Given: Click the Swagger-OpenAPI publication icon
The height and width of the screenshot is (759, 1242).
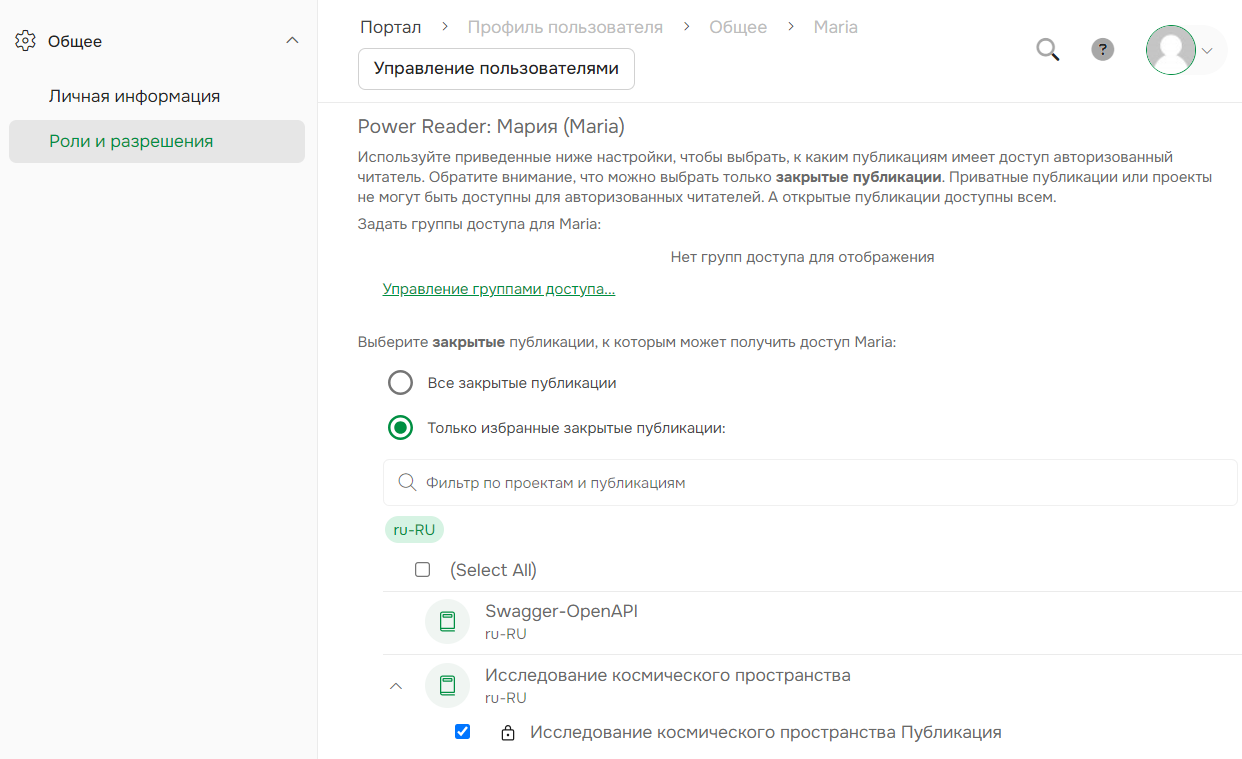Looking at the screenshot, I should [x=447, y=620].
